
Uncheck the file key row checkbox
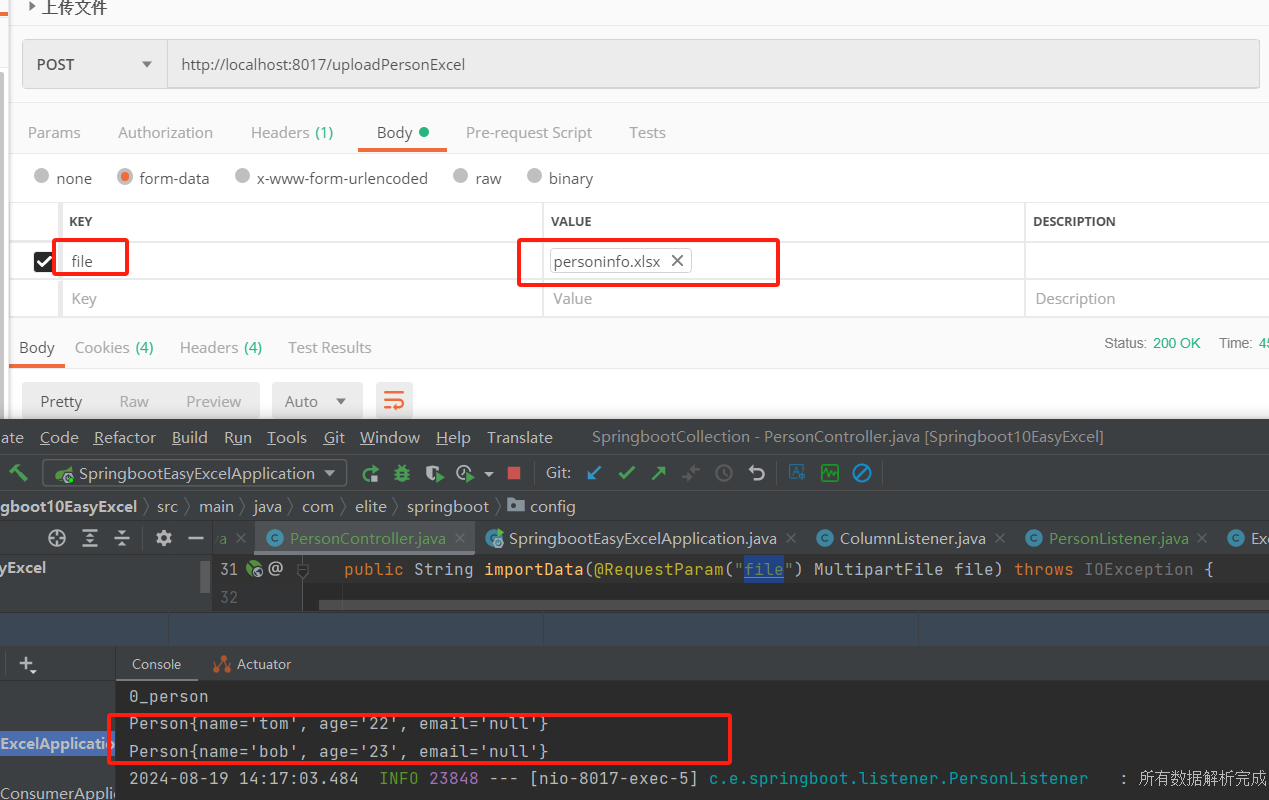[43, 262]
